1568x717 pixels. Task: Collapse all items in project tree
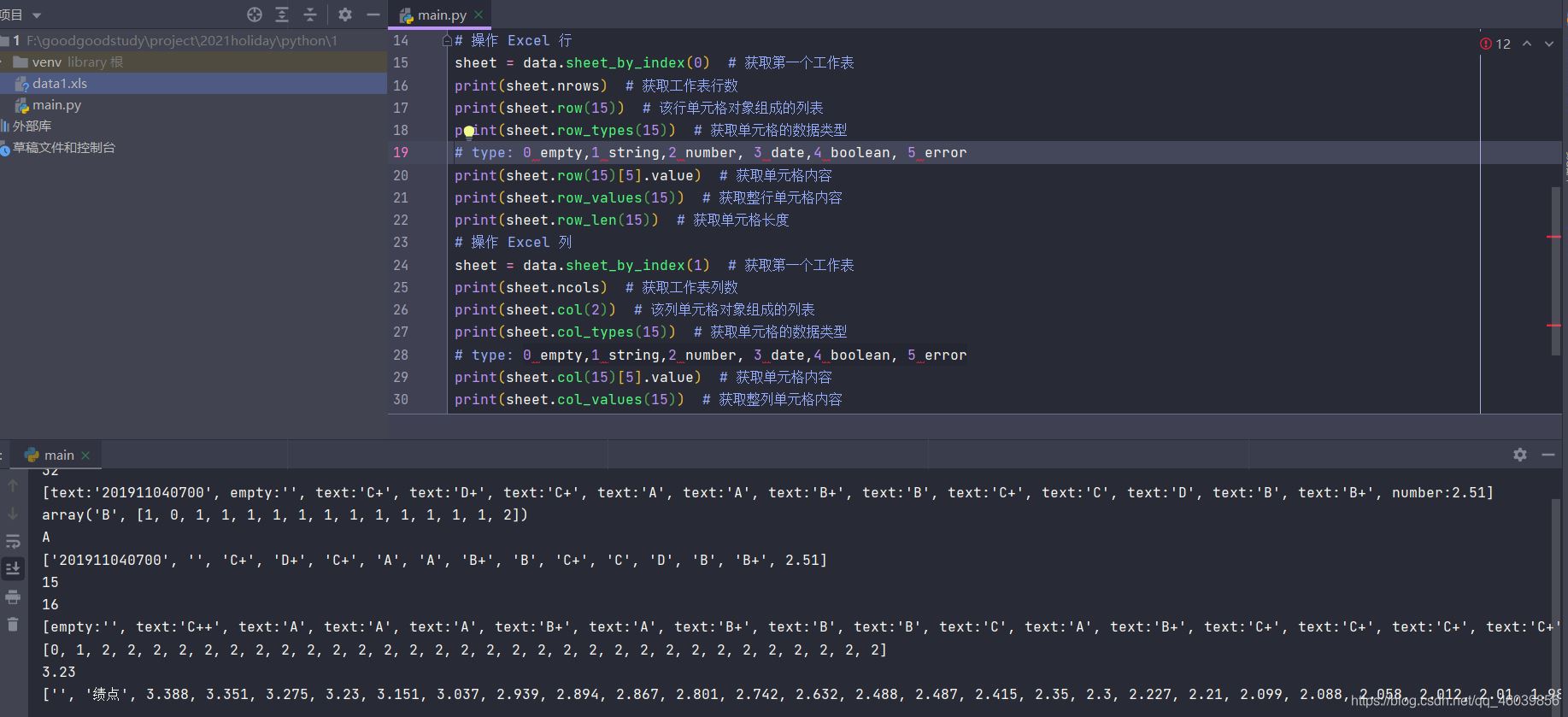pos(310,15)
